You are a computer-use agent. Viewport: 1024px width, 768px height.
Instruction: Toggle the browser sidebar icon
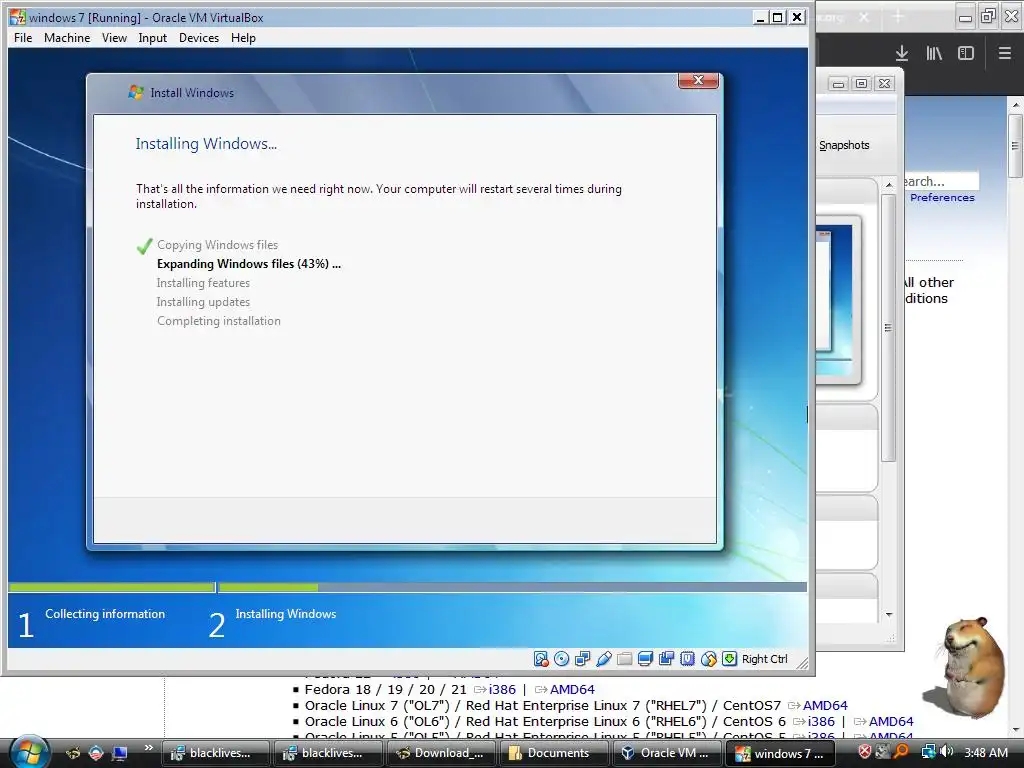point(966,54)
